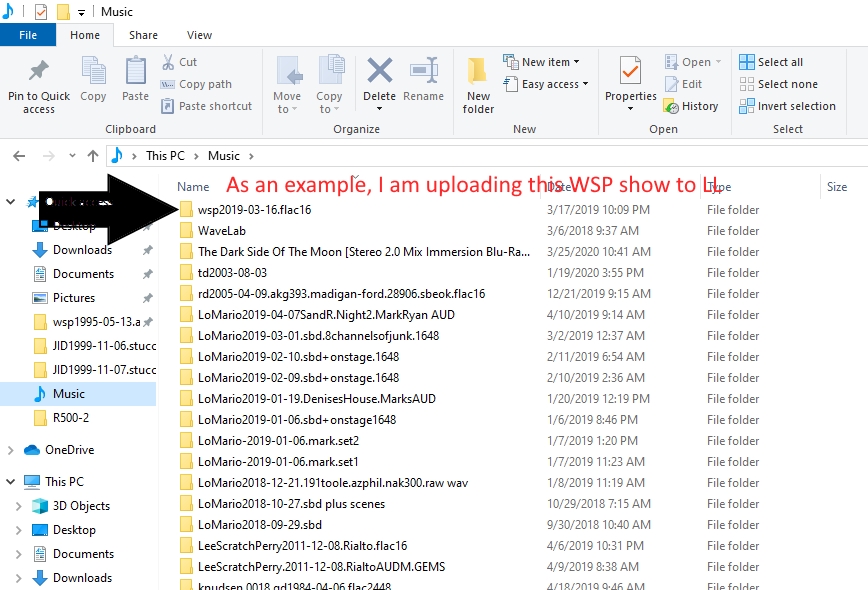Create a New folder from the ribbon
Viewport: 868px width, 590px height.
pyautogui.click(x=478, y=84)
